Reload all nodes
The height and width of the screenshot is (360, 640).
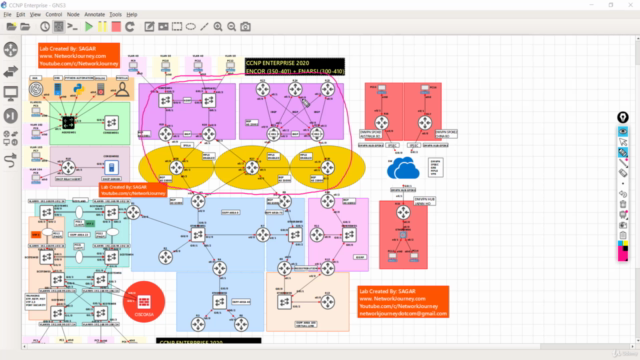click(x=130, y=27)
